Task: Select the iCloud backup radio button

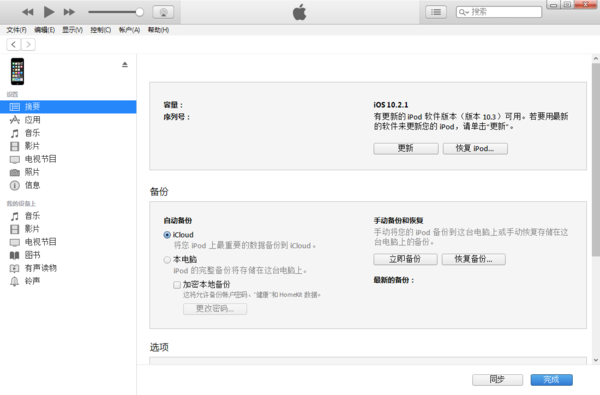Action: [167, 235]
